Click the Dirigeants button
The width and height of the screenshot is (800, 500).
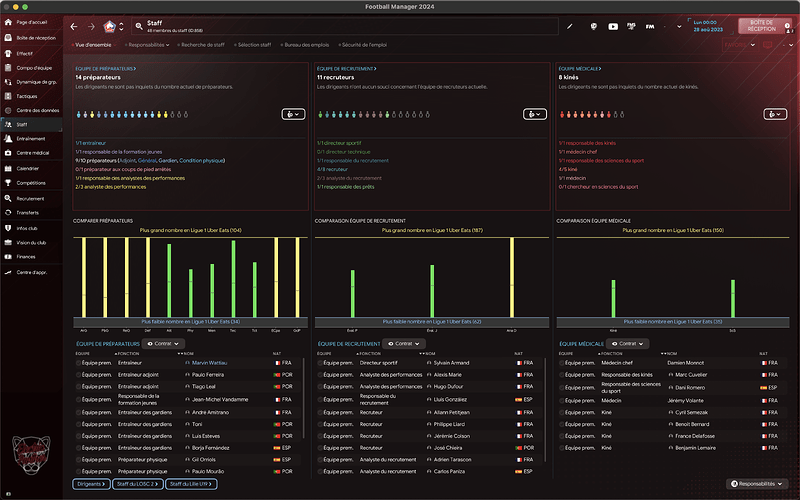(91, 484)
